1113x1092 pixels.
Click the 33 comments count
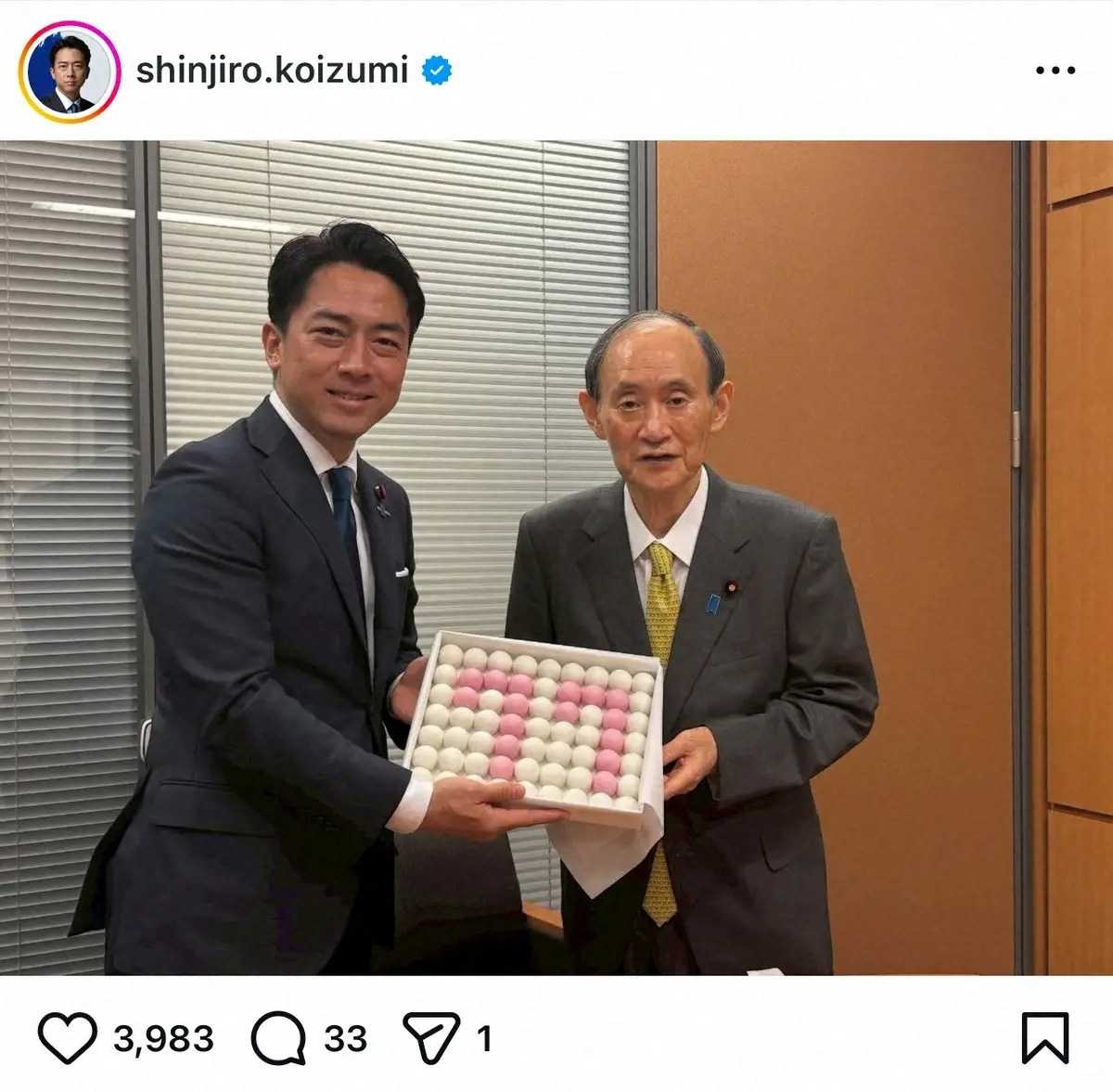pyautogui.click(x=345, y=1038)
